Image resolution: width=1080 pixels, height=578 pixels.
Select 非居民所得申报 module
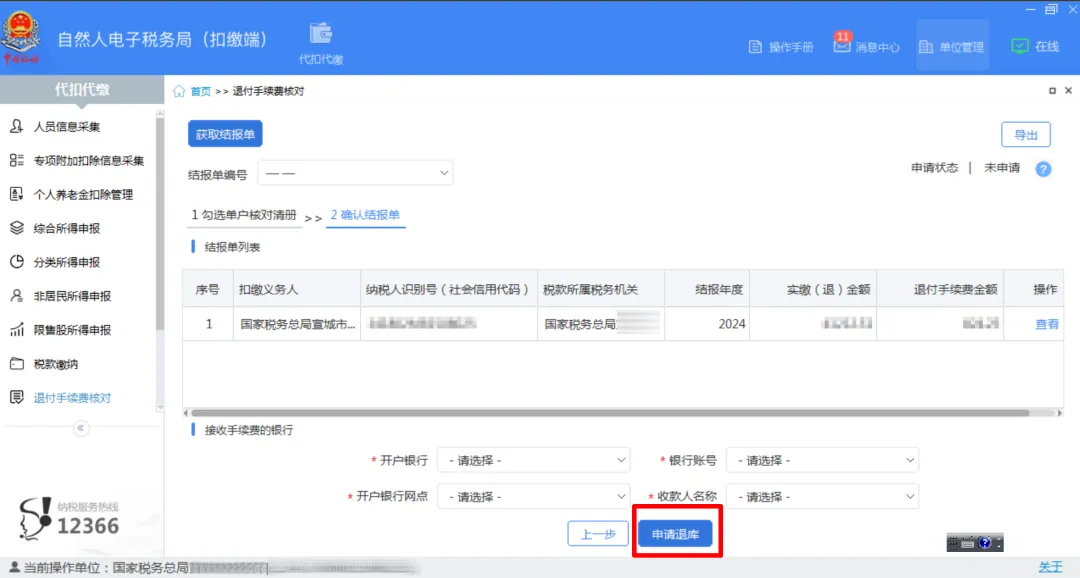[x=73, y=295]
